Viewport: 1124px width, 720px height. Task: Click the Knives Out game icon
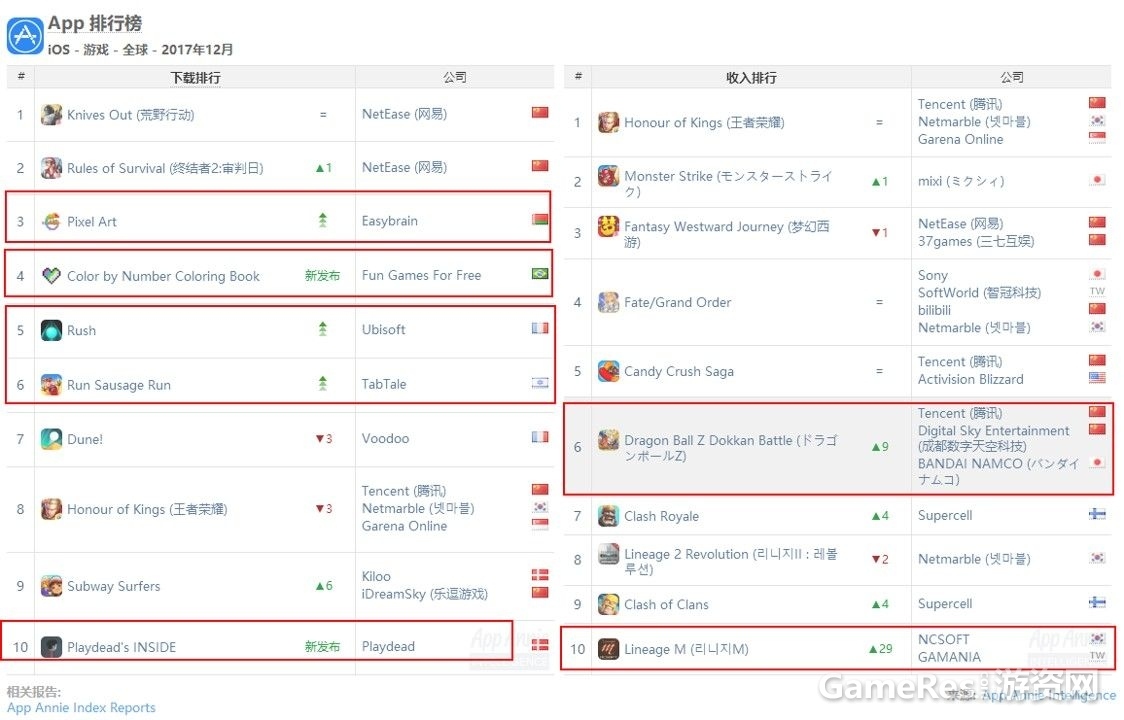51,115
